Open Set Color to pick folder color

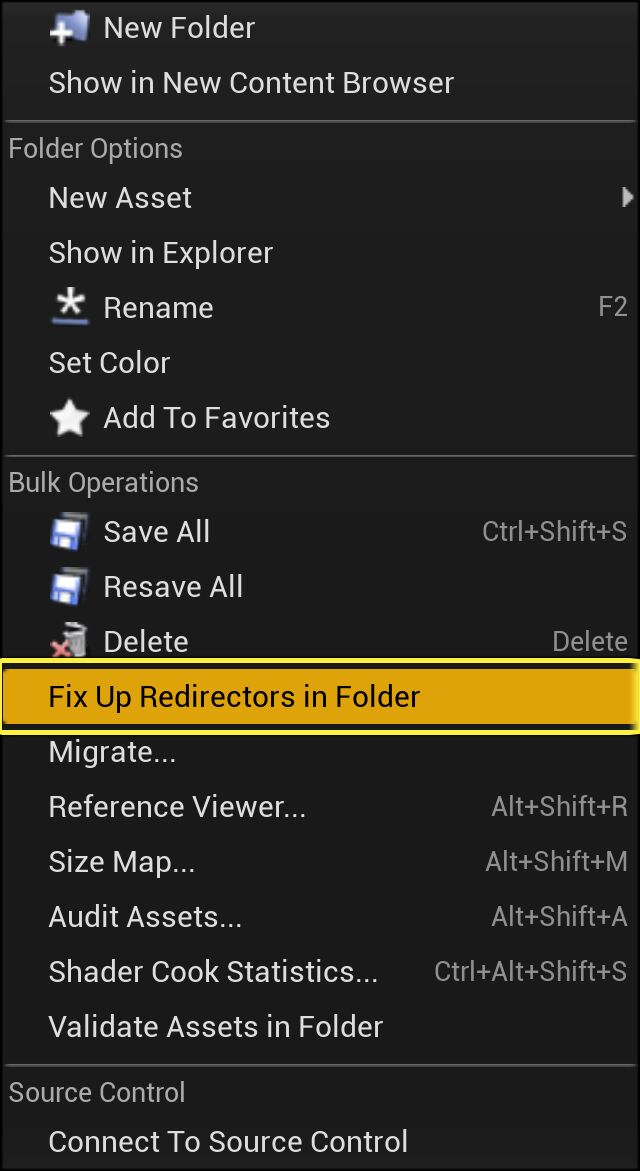(110, 362)
